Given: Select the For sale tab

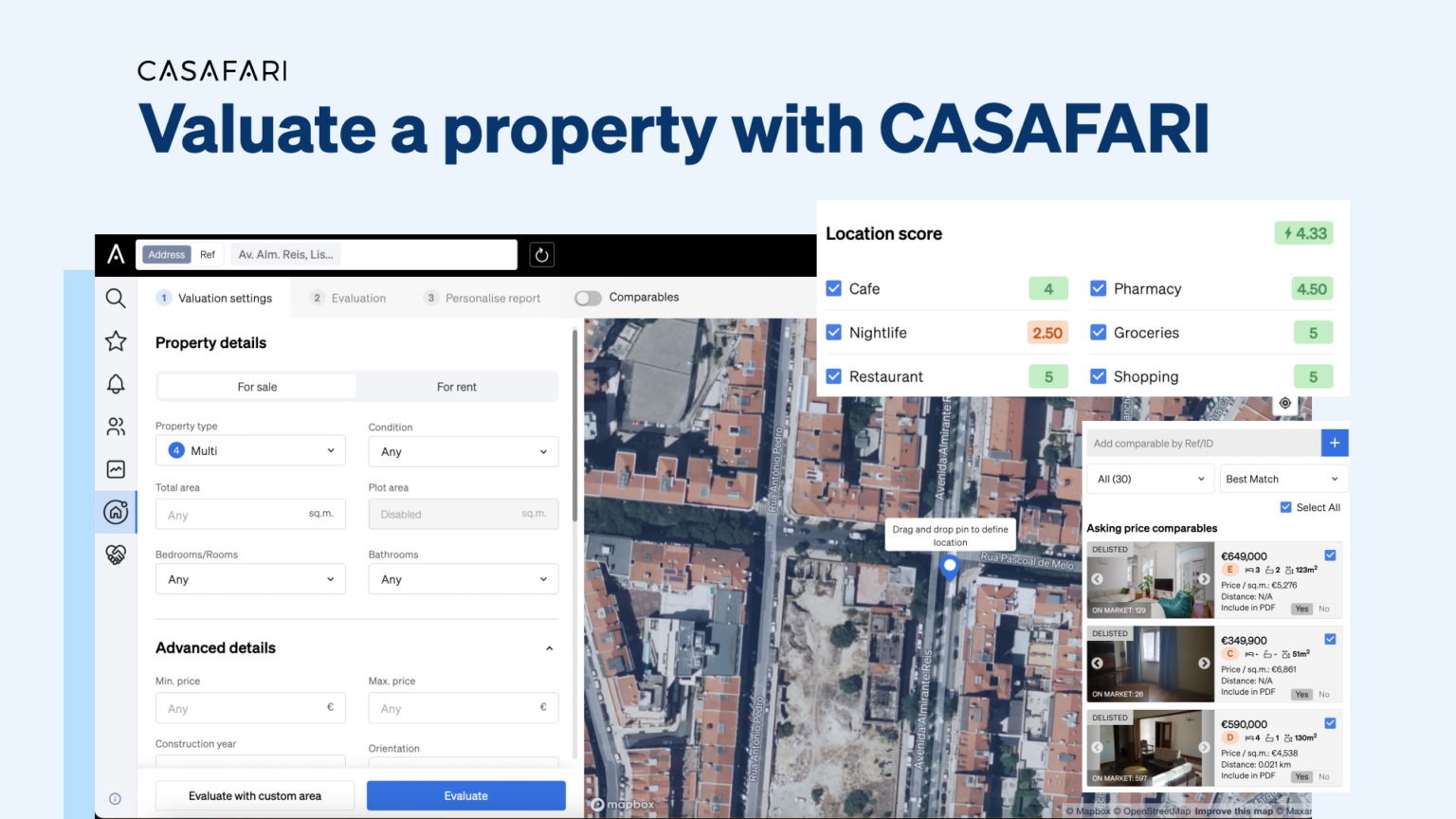Looking at the screenshot, I should 257,387.
